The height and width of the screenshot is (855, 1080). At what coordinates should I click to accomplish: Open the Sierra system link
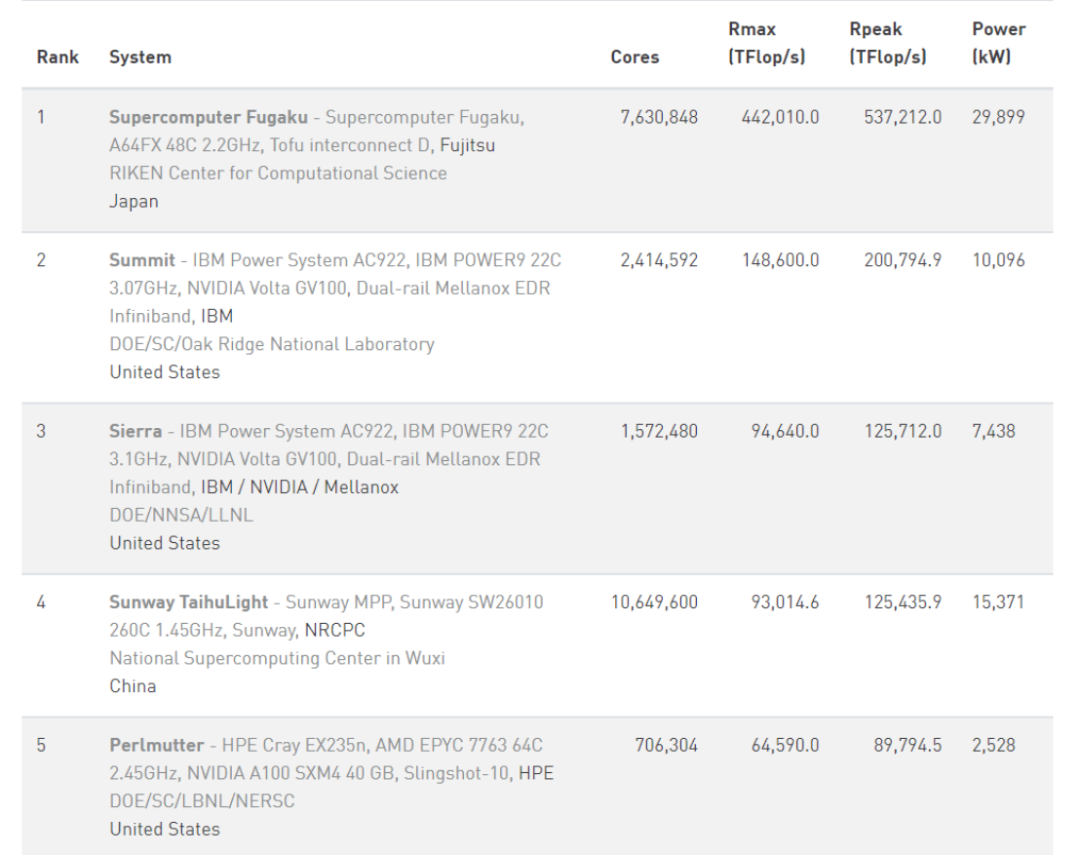coord(136,431)
